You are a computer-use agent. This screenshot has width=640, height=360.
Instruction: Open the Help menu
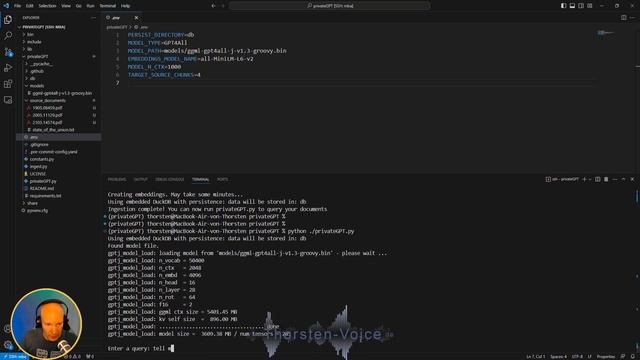(125, 6)
